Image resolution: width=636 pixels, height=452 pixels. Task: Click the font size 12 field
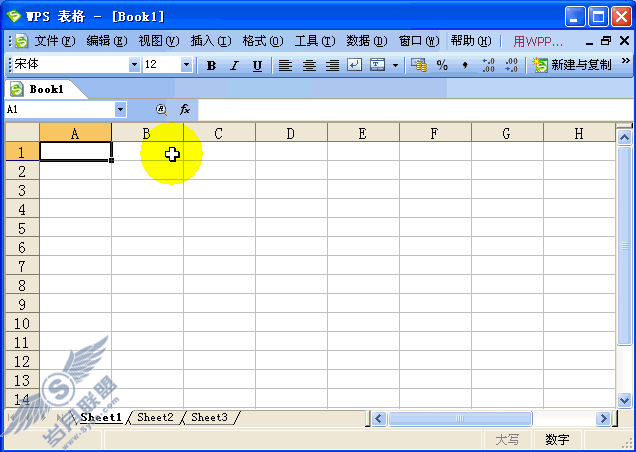click(162, 65)
